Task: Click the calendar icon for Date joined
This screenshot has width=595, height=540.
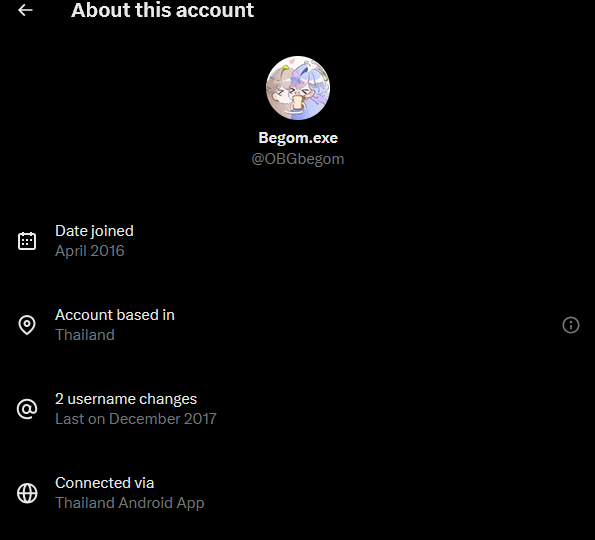Action: tap(27, 241)
